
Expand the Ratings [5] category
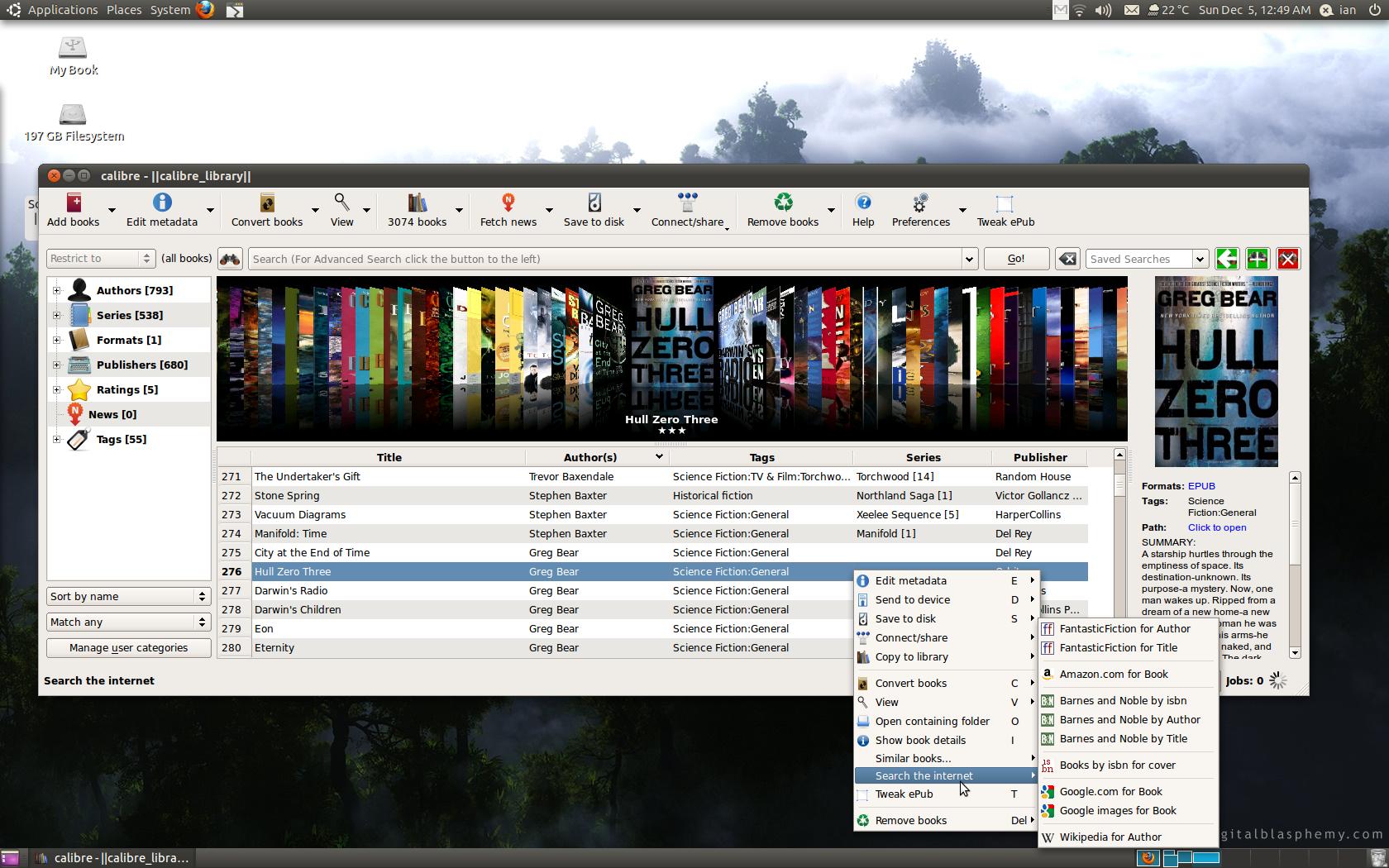click(56, 389)
